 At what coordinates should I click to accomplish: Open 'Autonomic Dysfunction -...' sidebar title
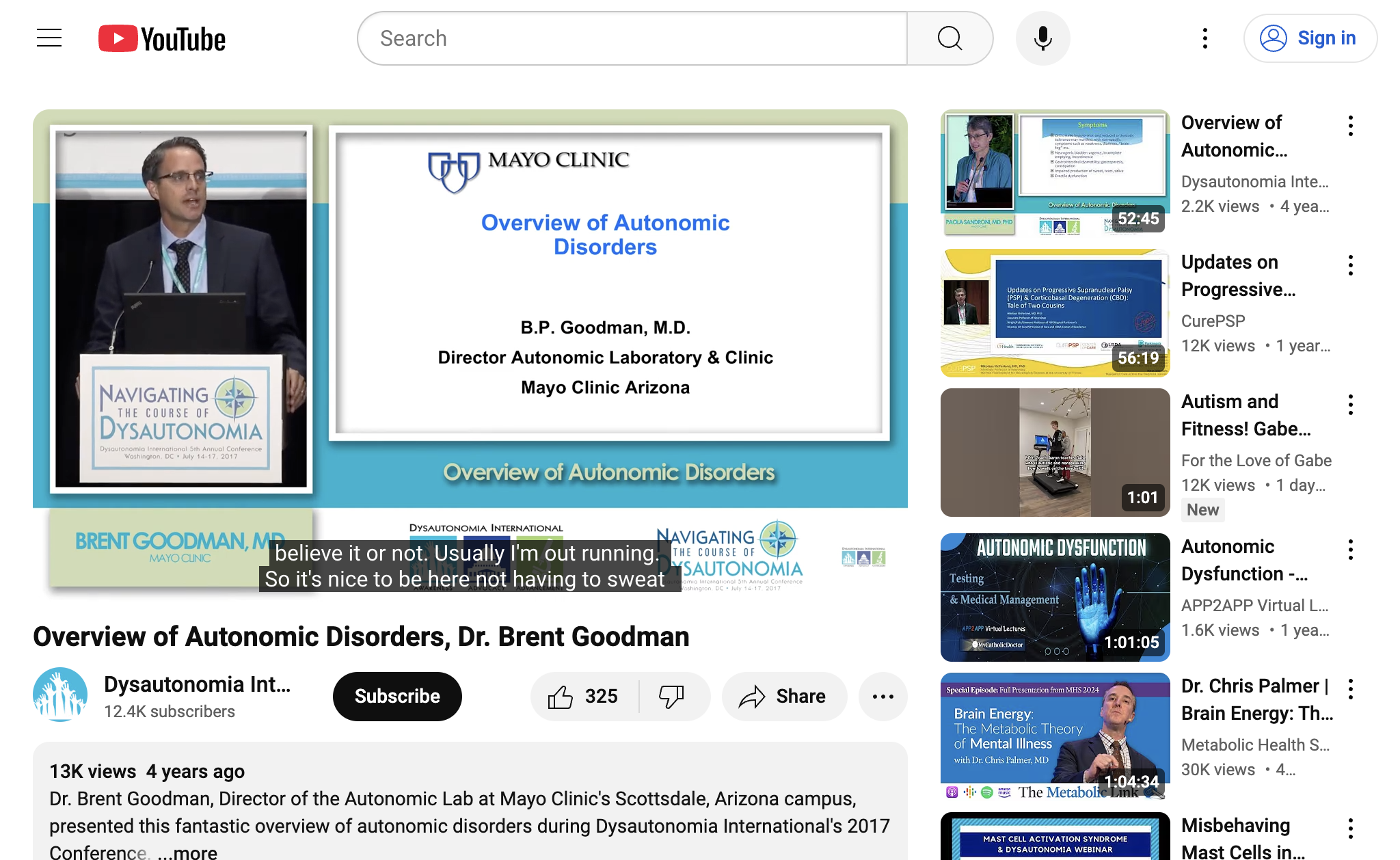point(1244,560)
